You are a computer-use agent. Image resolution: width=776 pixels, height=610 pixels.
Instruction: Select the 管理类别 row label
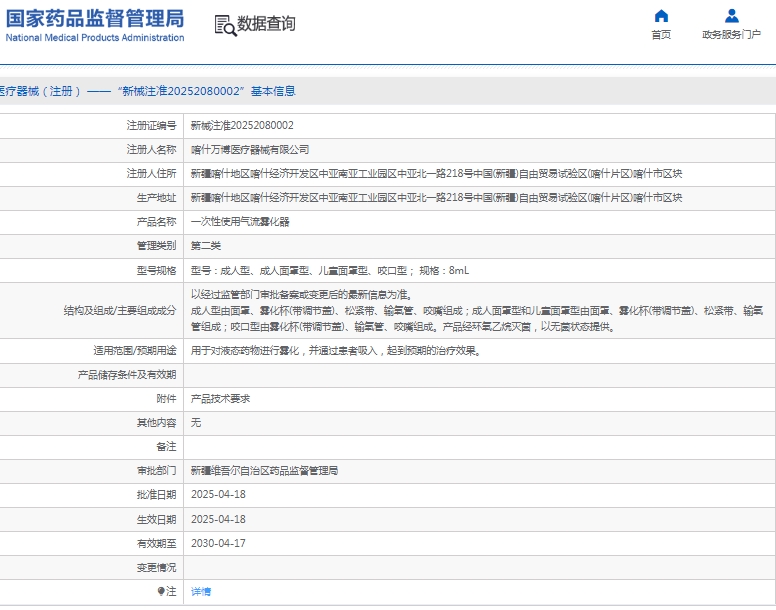(x=156, y=246)
